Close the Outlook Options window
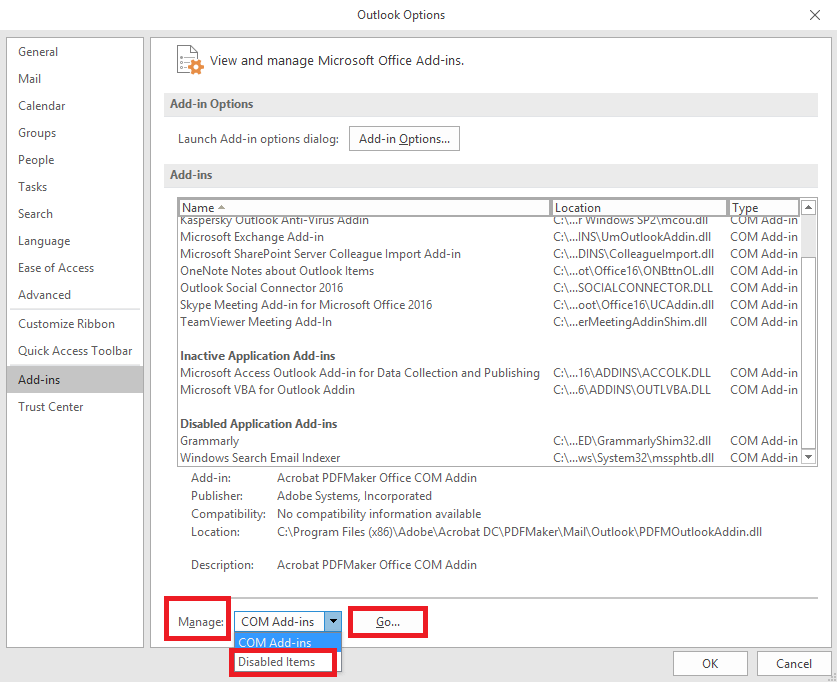 click(815, 15)
